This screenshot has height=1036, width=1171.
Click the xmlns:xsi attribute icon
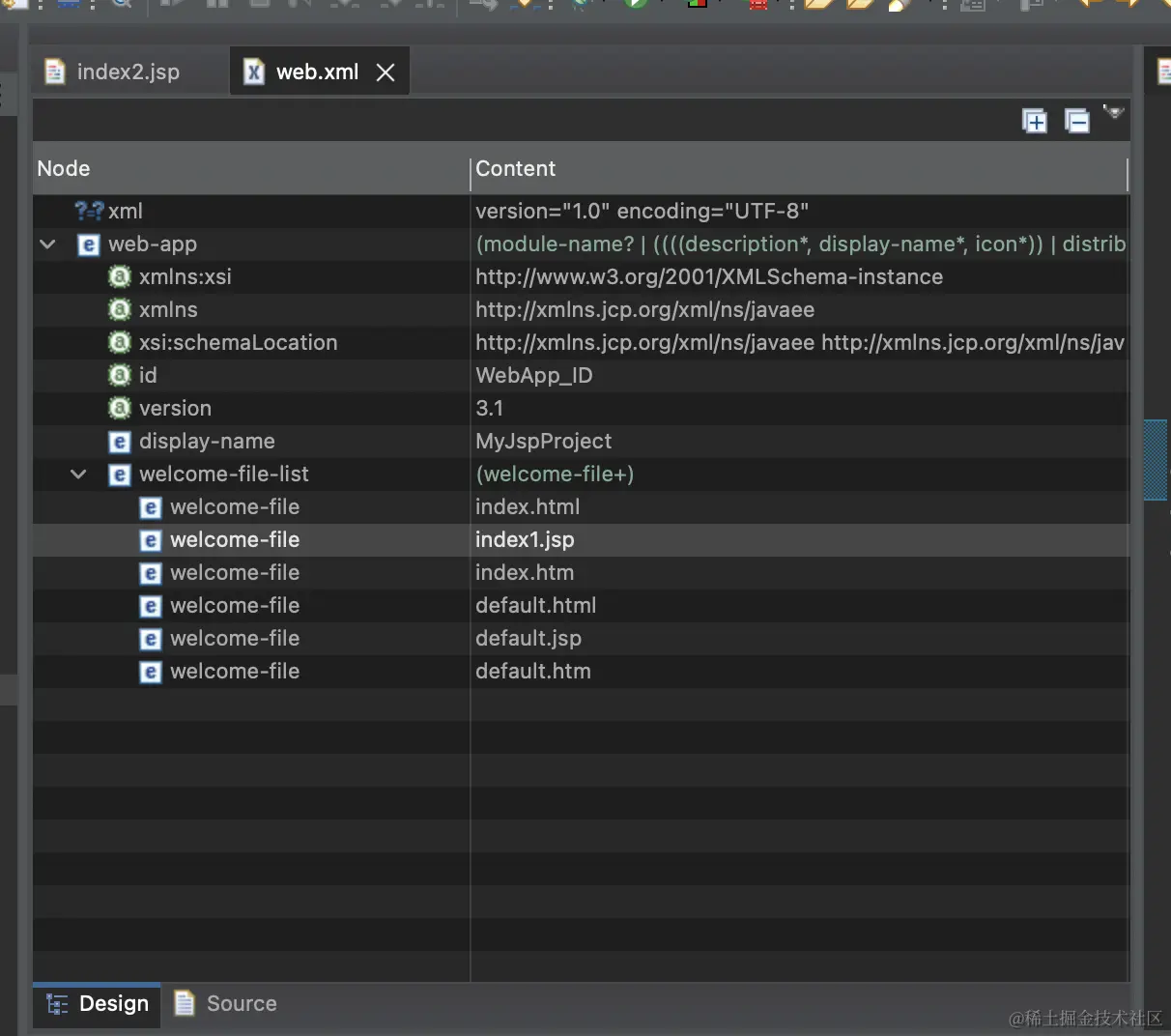click(120, 277)
